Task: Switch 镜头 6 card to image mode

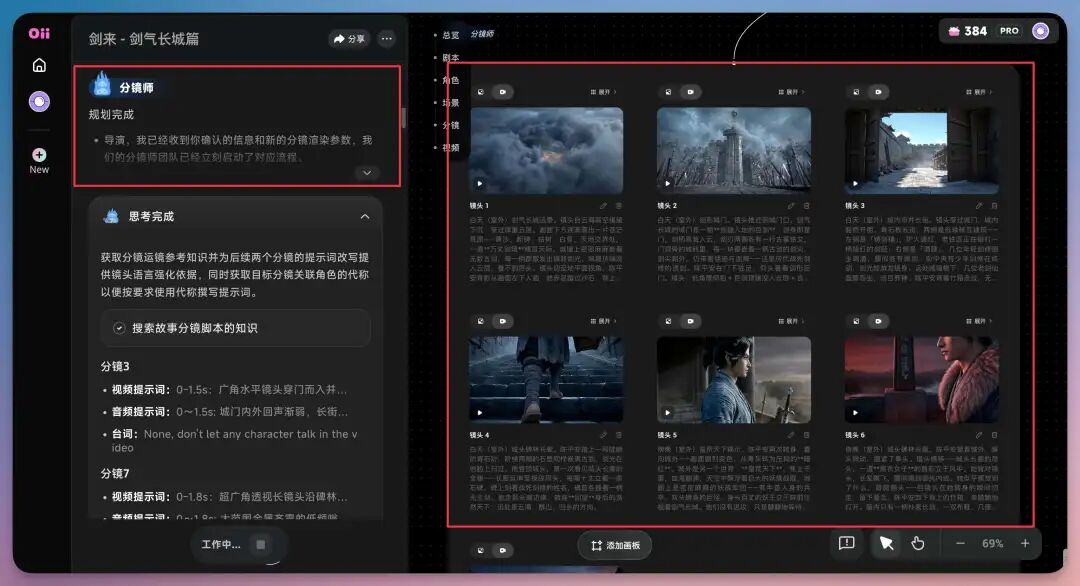Action: coord(856,321)
